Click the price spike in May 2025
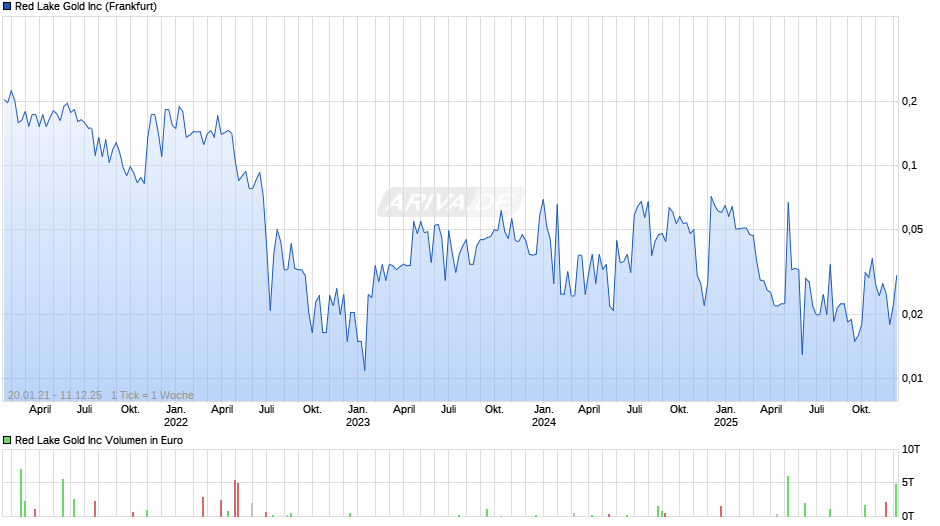Screen dimensions: 940x526 point(788,204)
